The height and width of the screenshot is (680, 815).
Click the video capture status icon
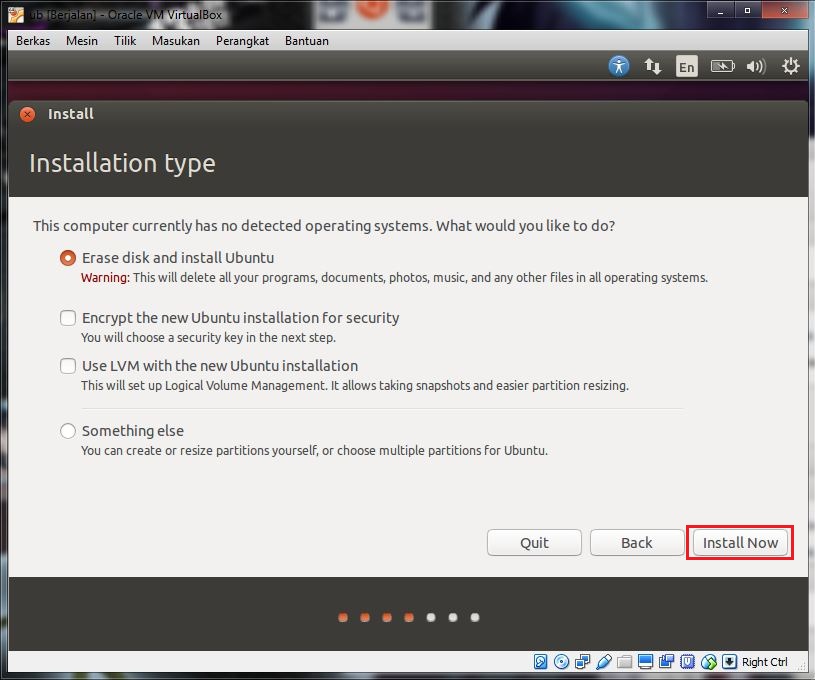666,661
